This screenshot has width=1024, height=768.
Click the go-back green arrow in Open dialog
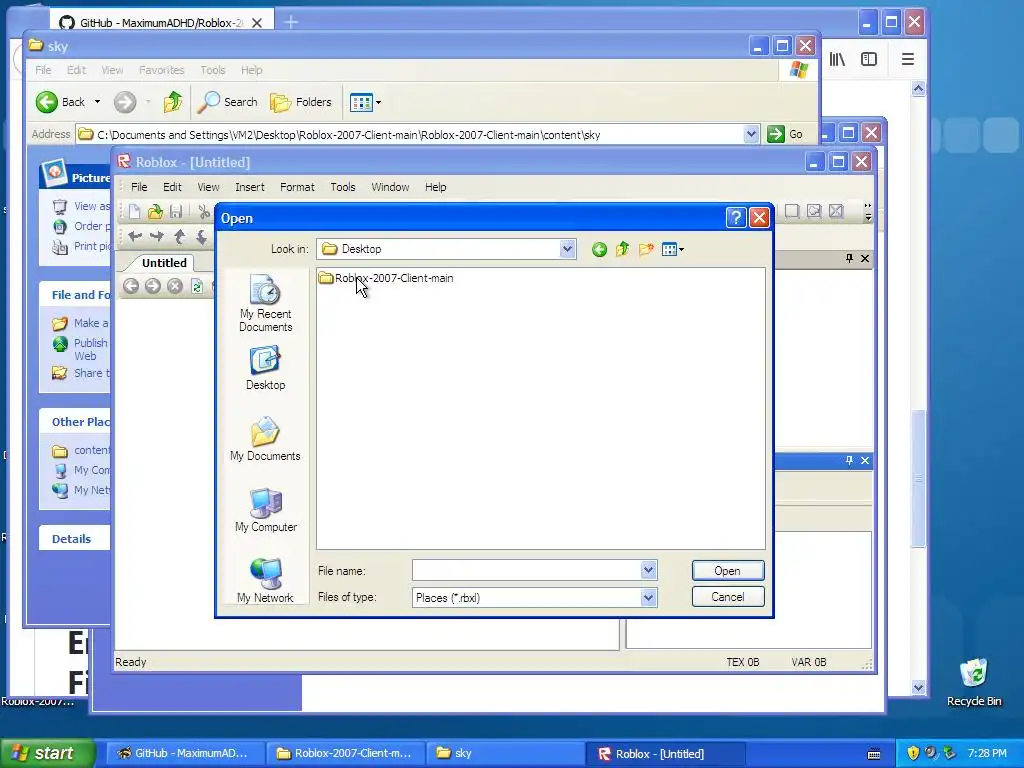click(600, 249)
